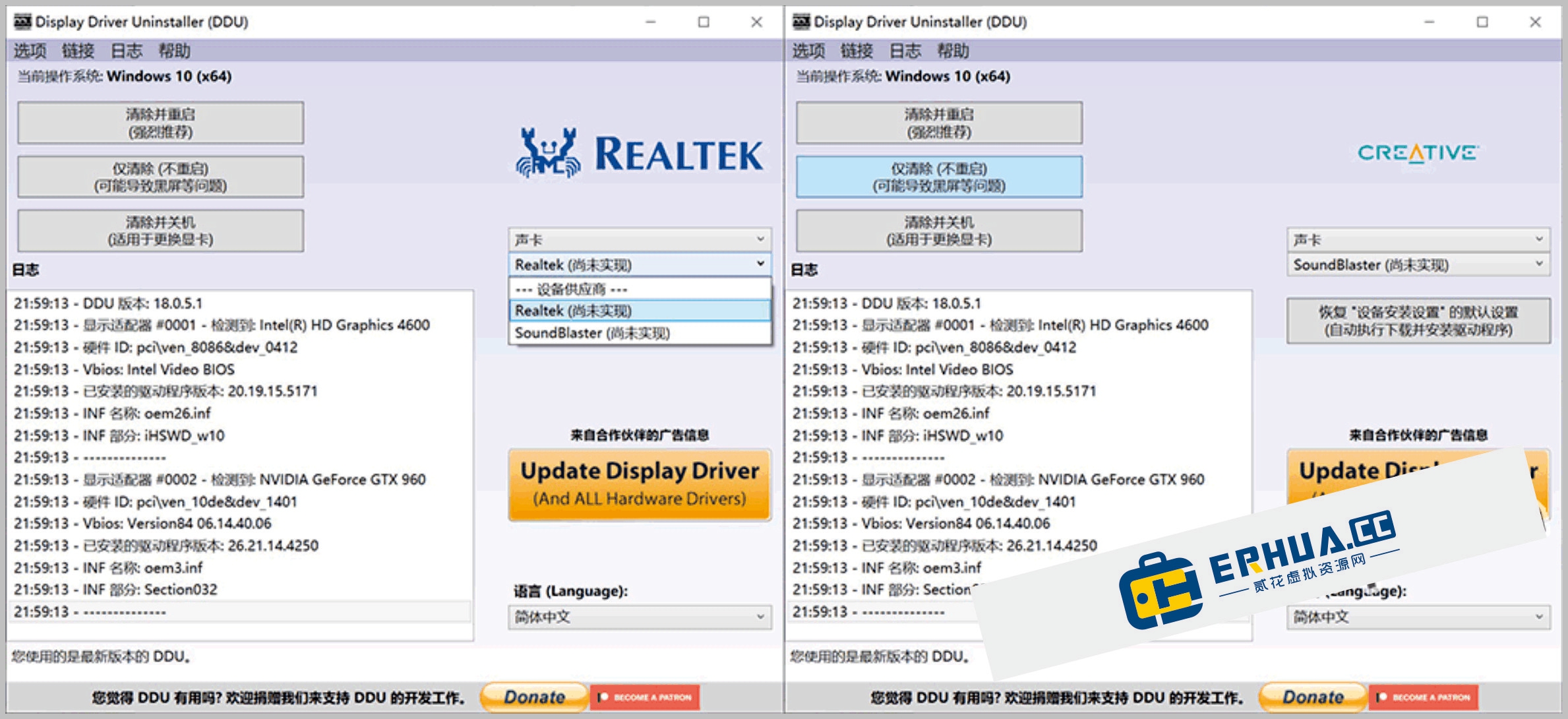Open 帮助 menu in left window

(x=174, y=51)
